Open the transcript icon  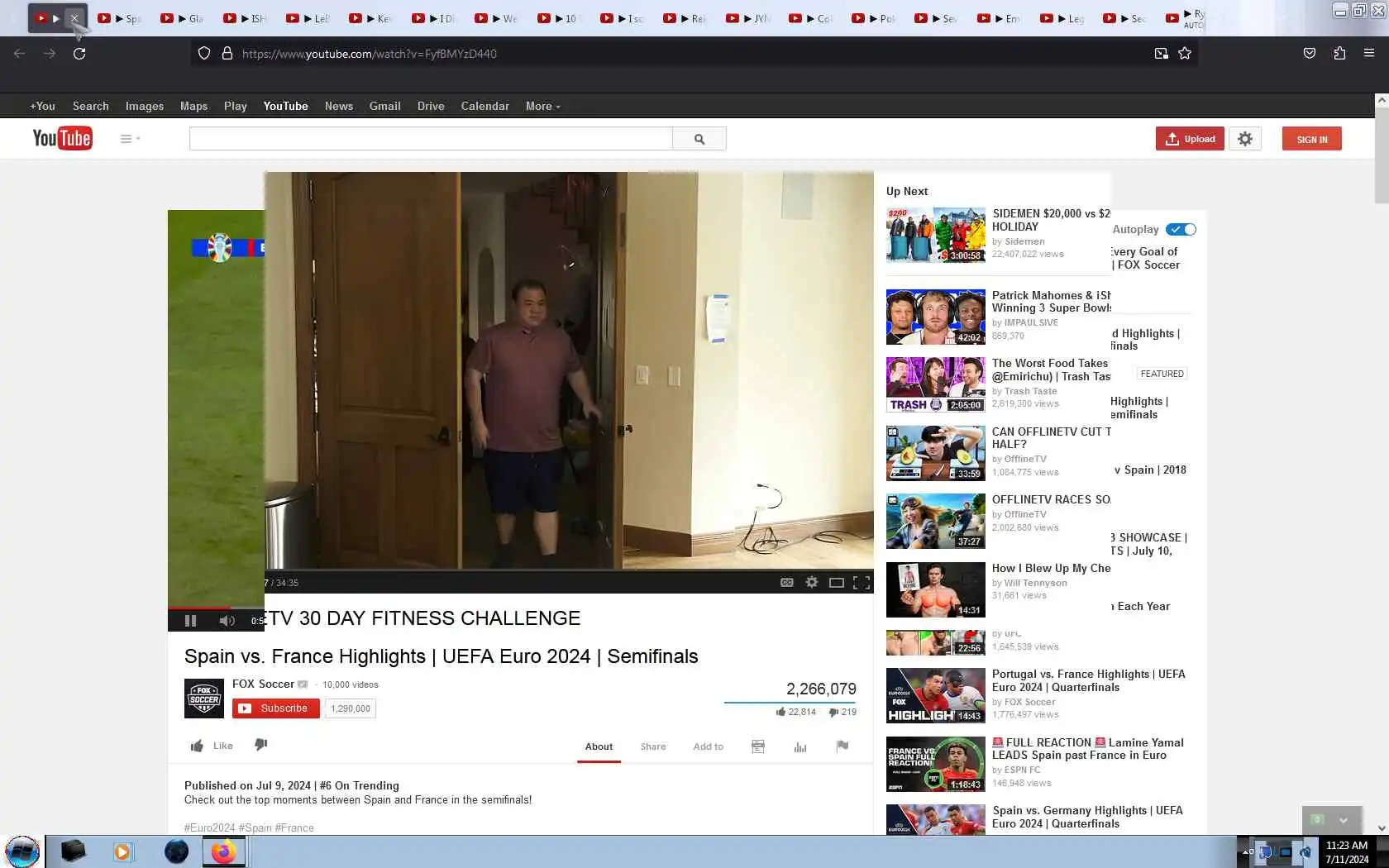pyautogui.click(x=758, y=746)
